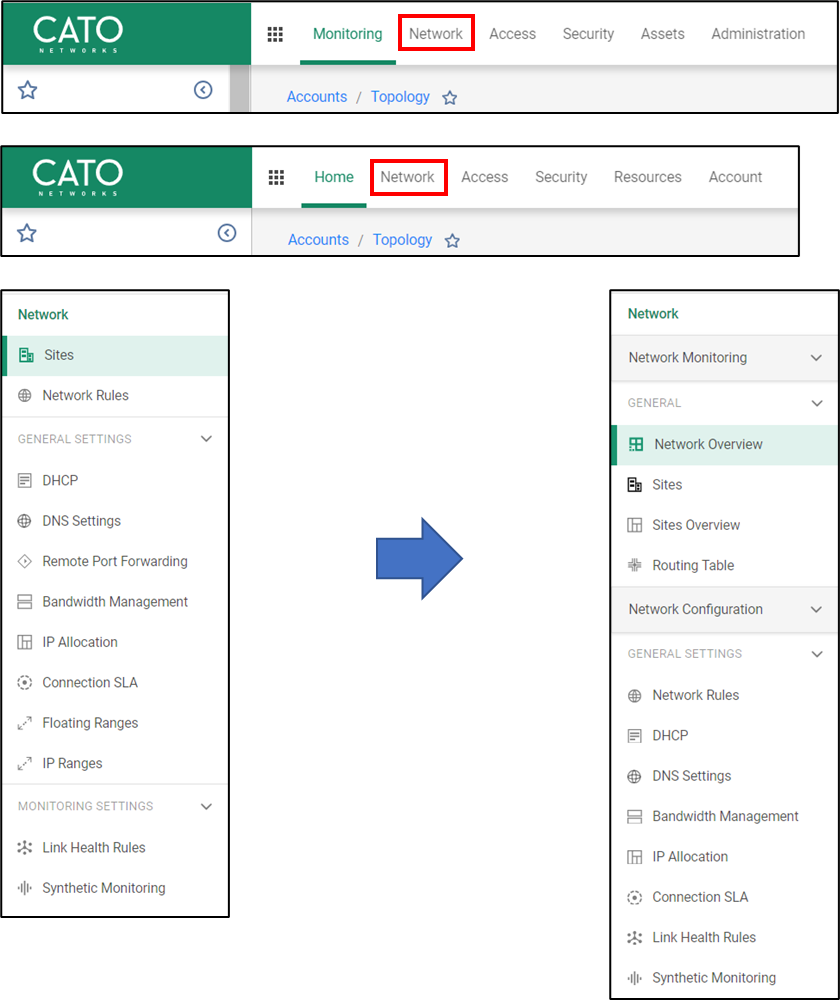The image size is (840, 1005).
Task: Open the apps grid icon beside Monitoring tab
Action: [x=275, y=34]
